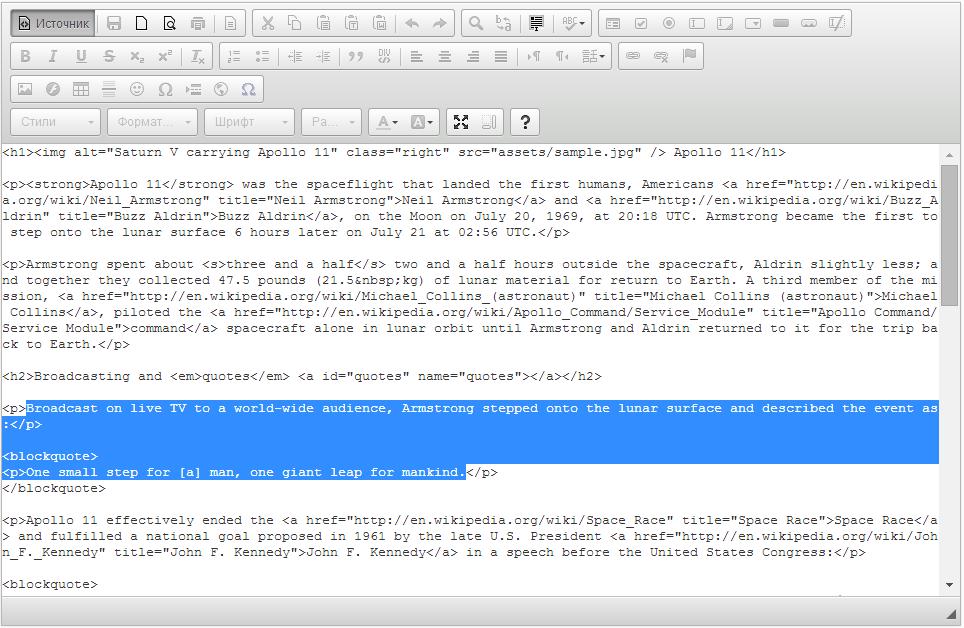The image size is (964, 628).
Task: Insert a Hidden field element
Action: 837,23
